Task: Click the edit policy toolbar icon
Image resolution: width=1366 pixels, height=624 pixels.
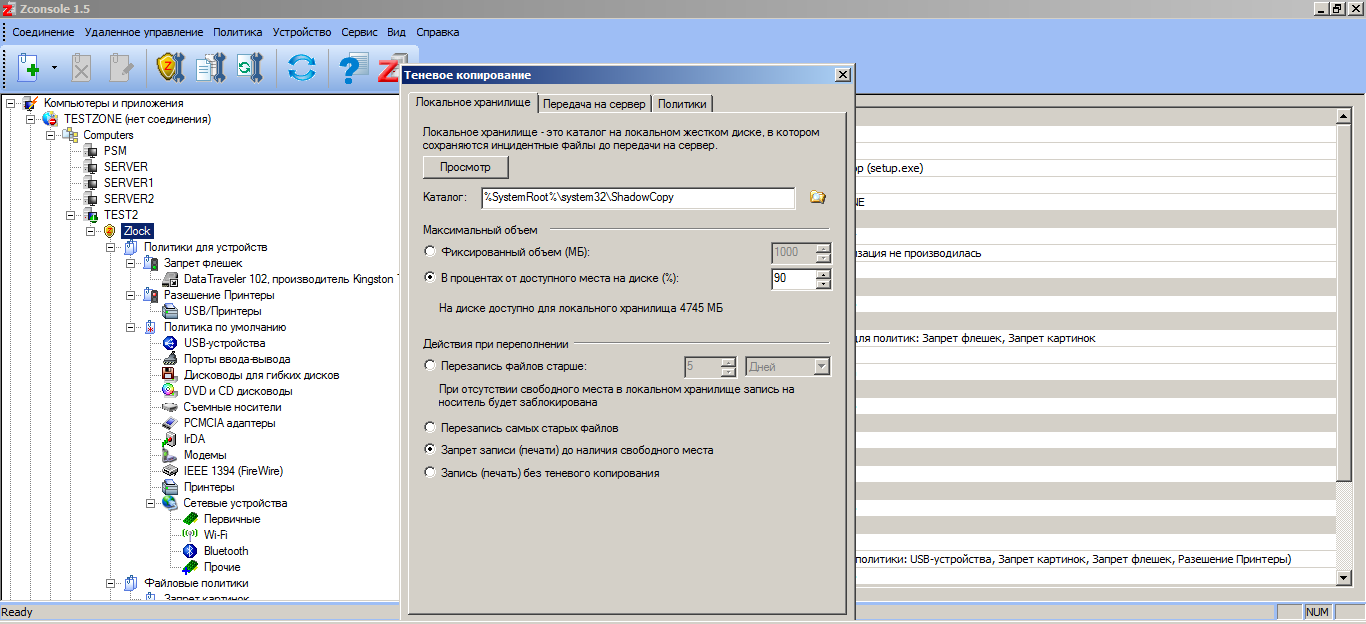Action: pyautogui.click(x=121, y=68)
